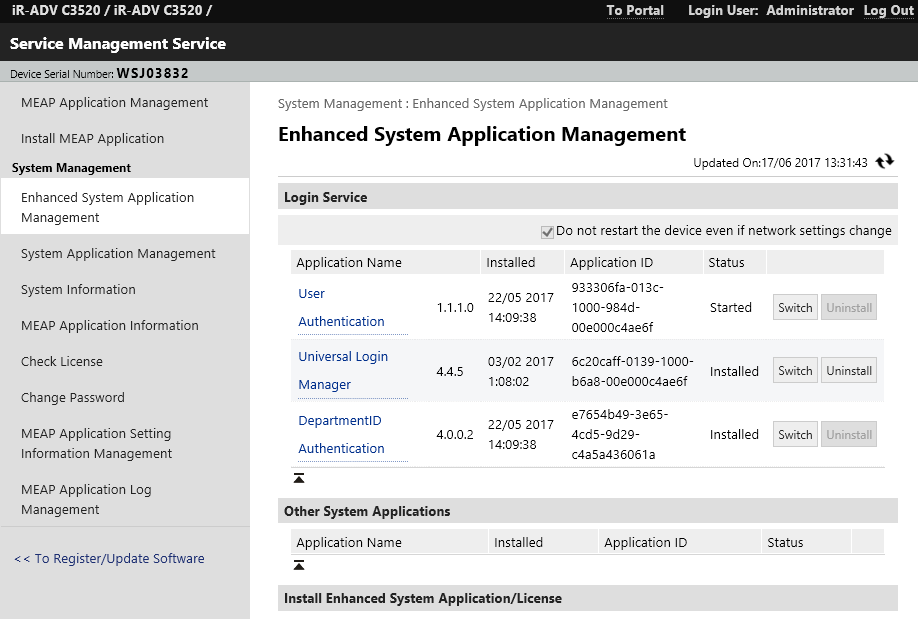Click Switch button for DepartmentID Authentication

(795, 435)
